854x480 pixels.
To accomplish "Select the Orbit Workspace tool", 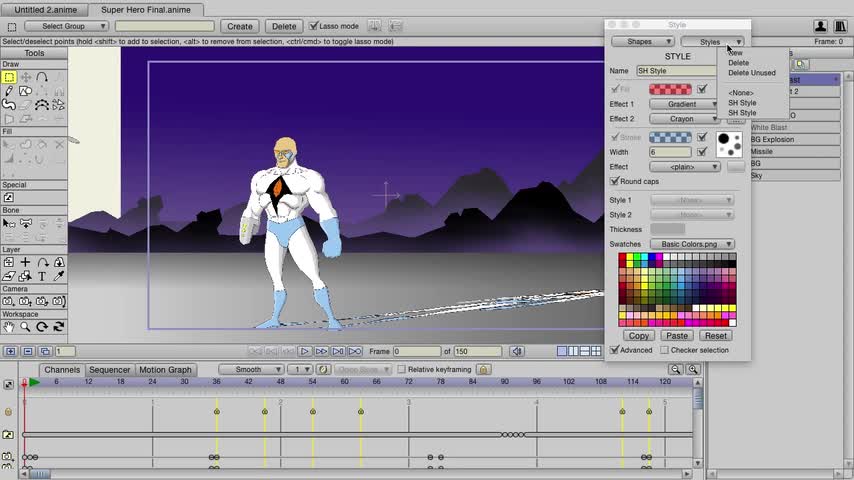I will point(59,327).
